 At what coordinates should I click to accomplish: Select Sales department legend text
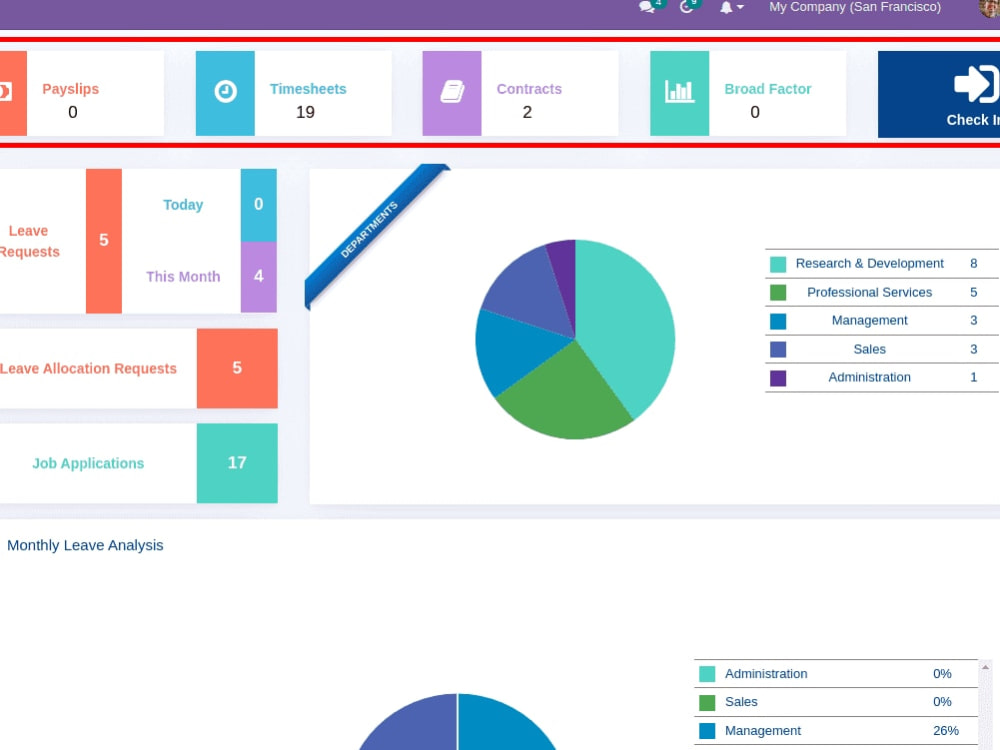point(869,349)
